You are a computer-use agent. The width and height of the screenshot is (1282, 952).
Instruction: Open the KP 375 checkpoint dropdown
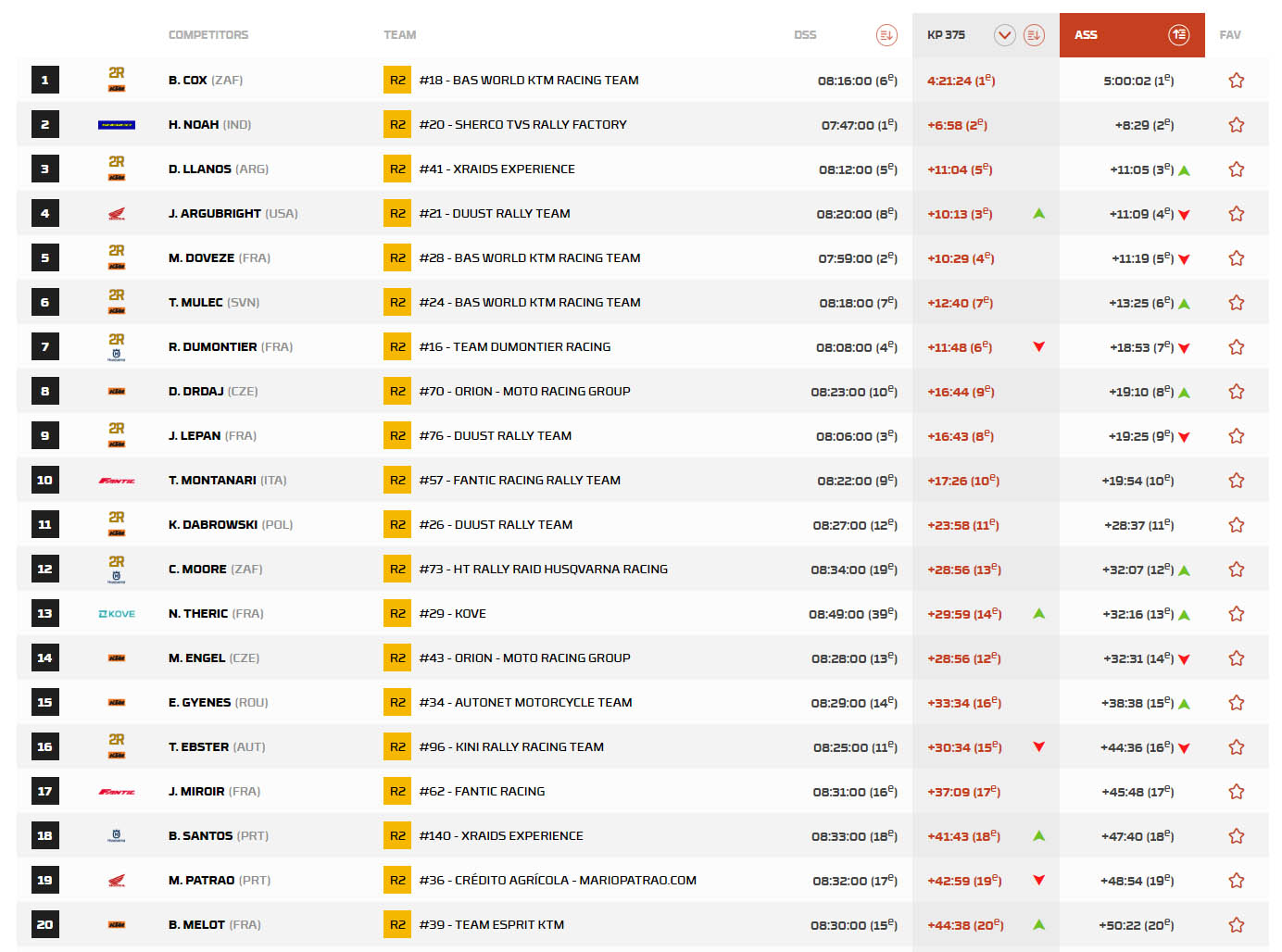pyautogui.click(x=1004, y=35)
